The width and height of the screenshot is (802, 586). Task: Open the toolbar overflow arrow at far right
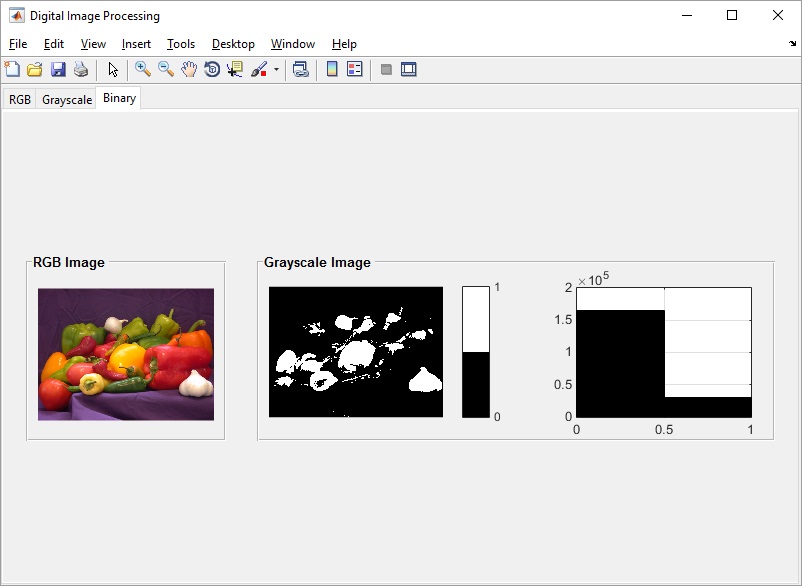point(792,44)
